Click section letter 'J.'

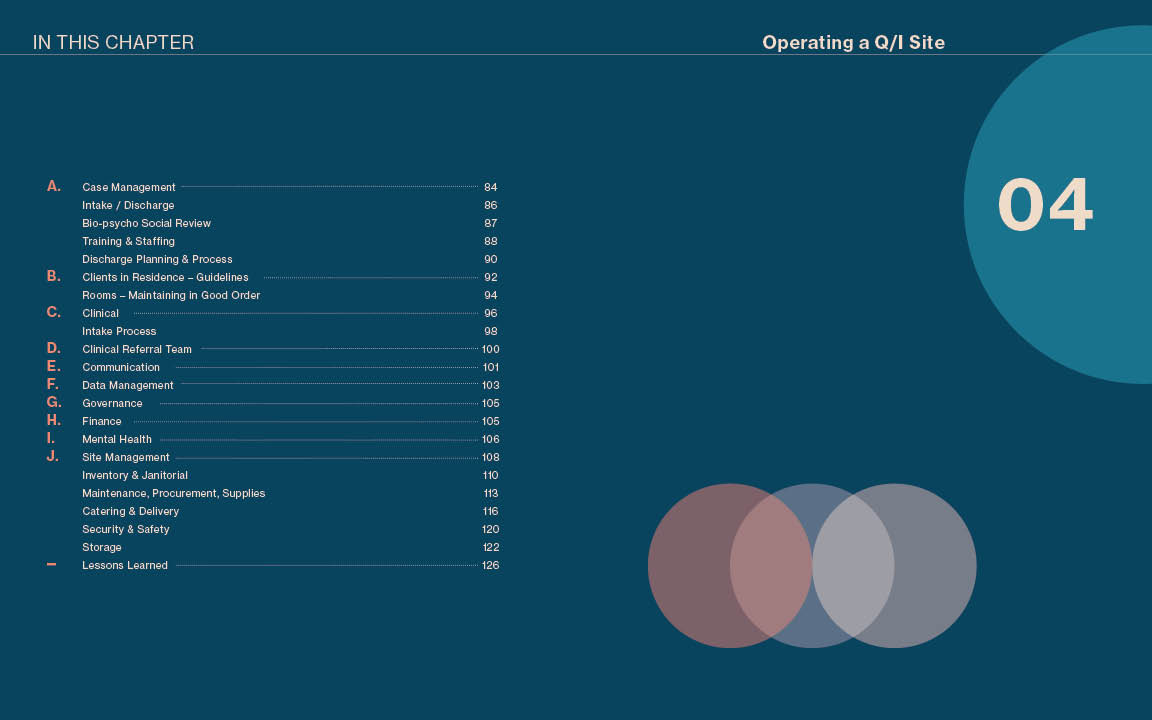tap(53, 456)
